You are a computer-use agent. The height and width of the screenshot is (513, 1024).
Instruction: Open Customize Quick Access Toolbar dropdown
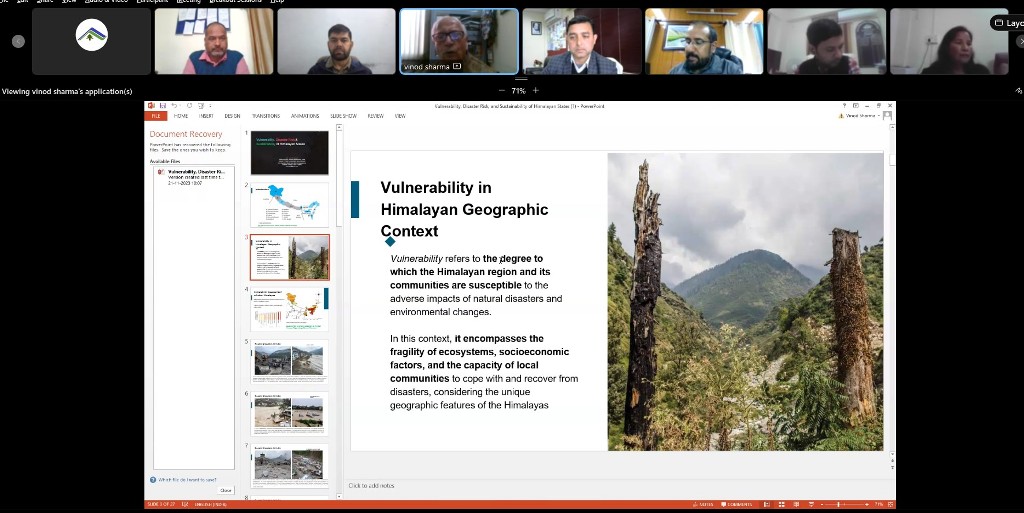pos(209,106)
